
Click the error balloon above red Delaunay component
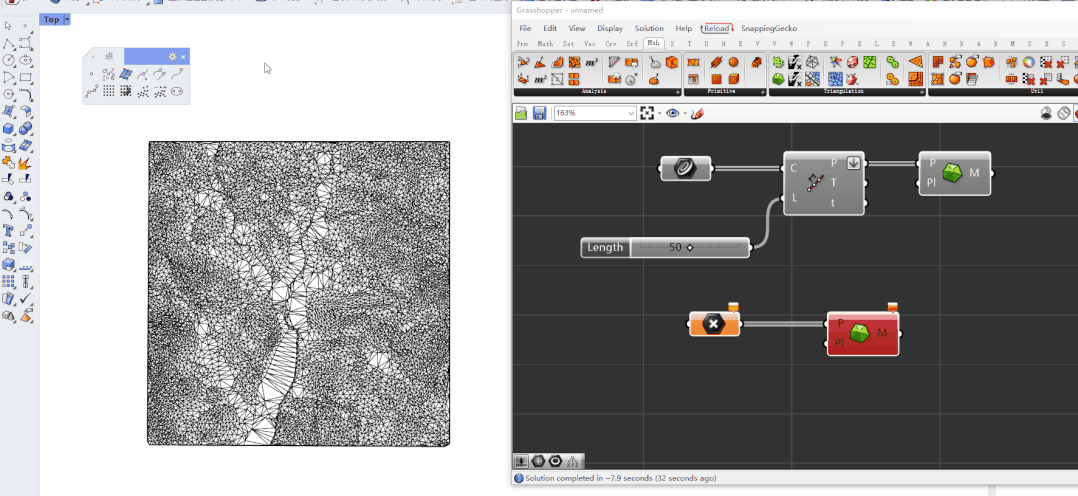click(892, 307)
